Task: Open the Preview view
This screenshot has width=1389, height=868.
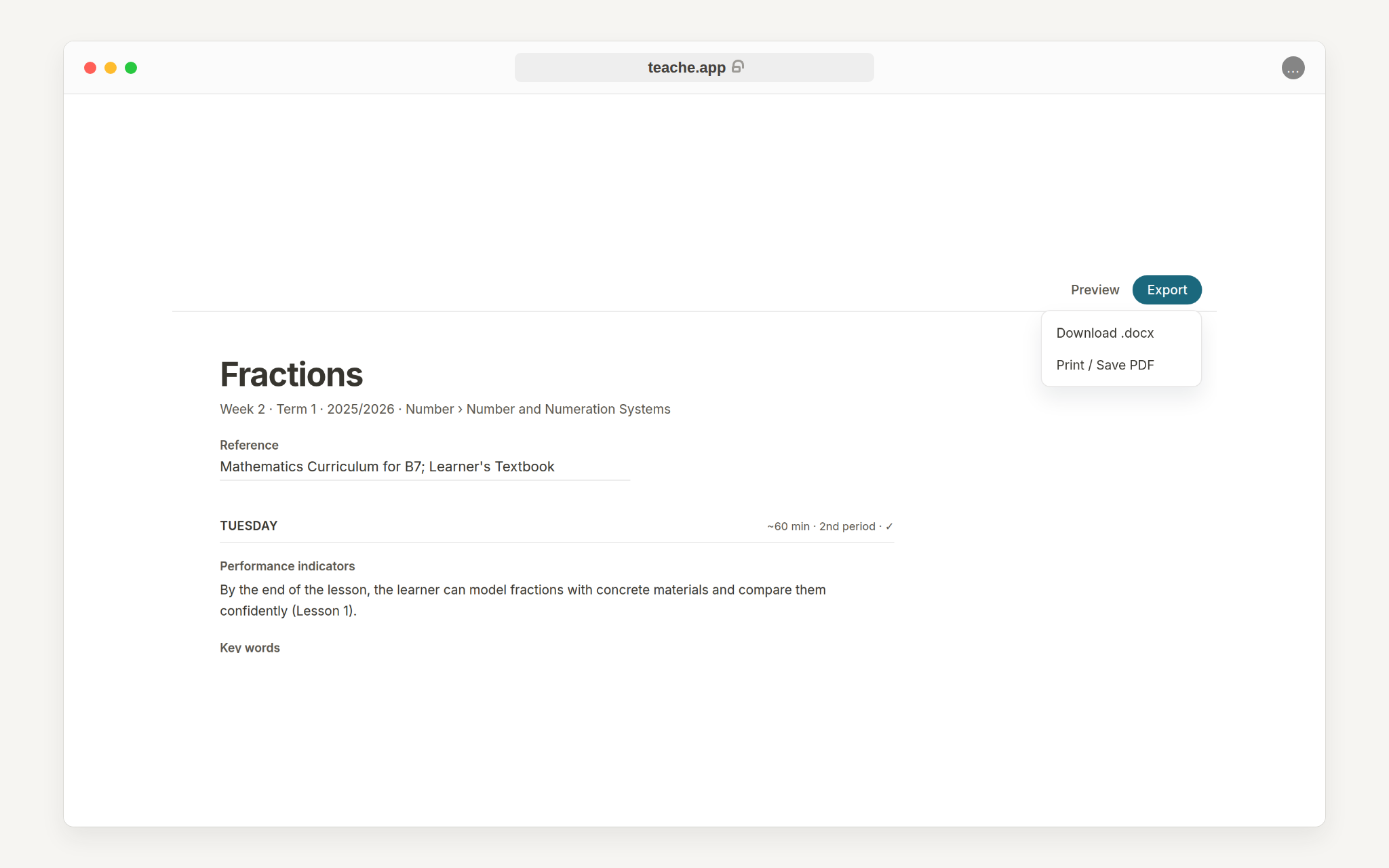Action: (1095, 290)
